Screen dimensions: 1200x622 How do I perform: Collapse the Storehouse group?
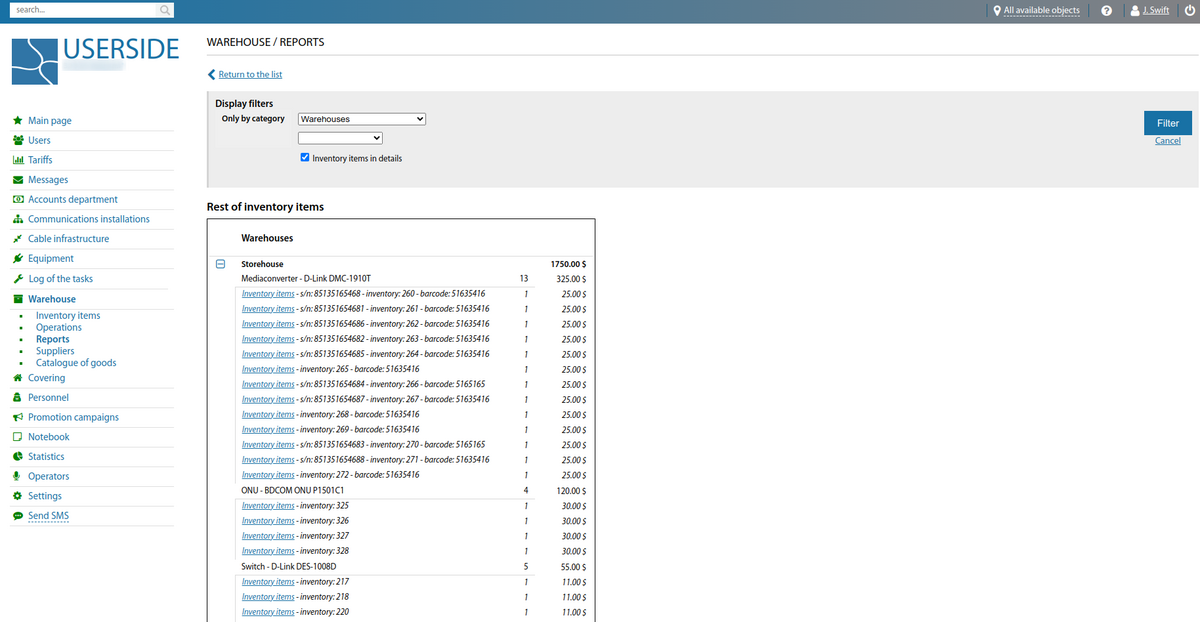[x=220, y=264]
